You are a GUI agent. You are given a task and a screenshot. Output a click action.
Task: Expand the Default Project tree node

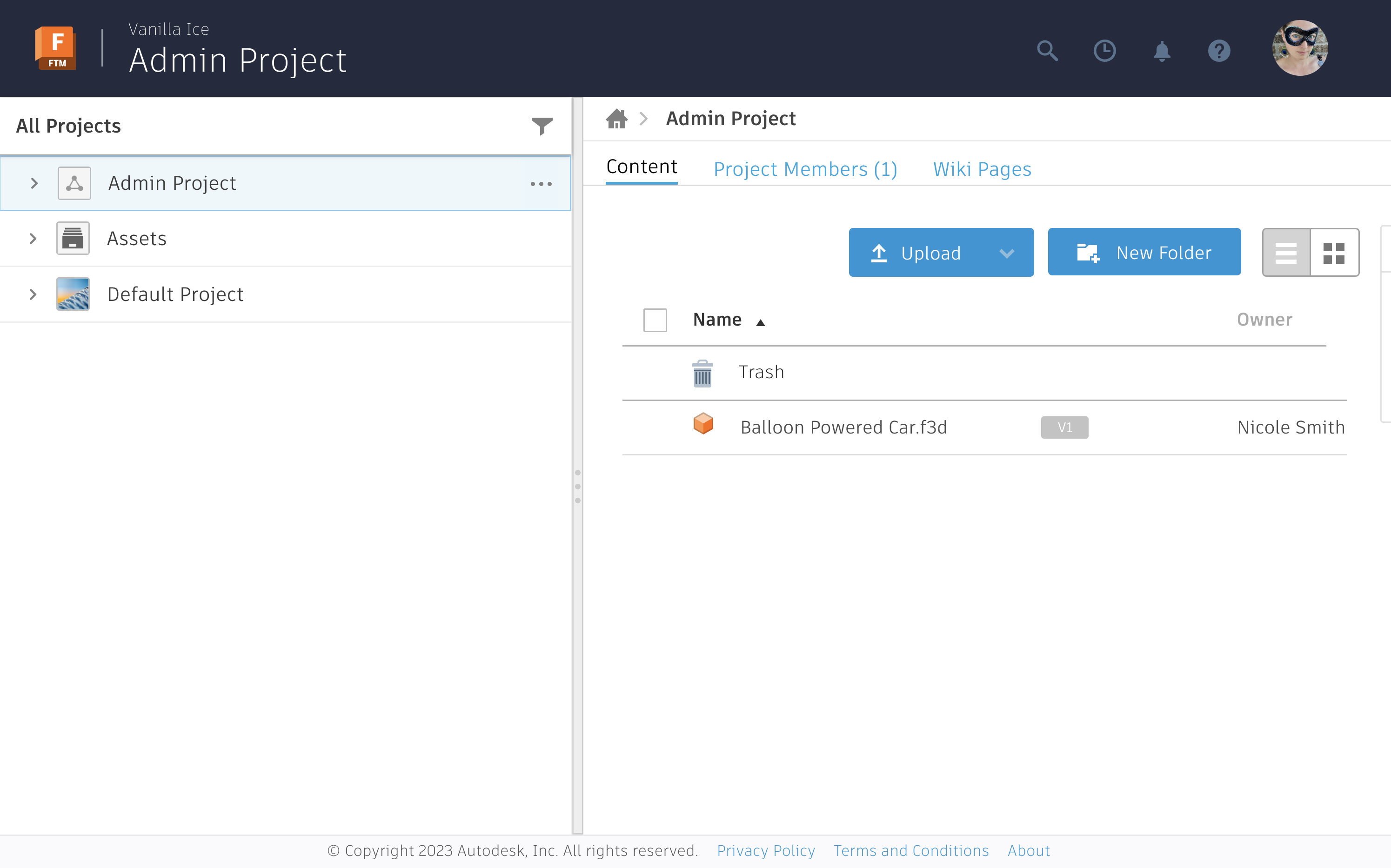click(x=33, y=294)
